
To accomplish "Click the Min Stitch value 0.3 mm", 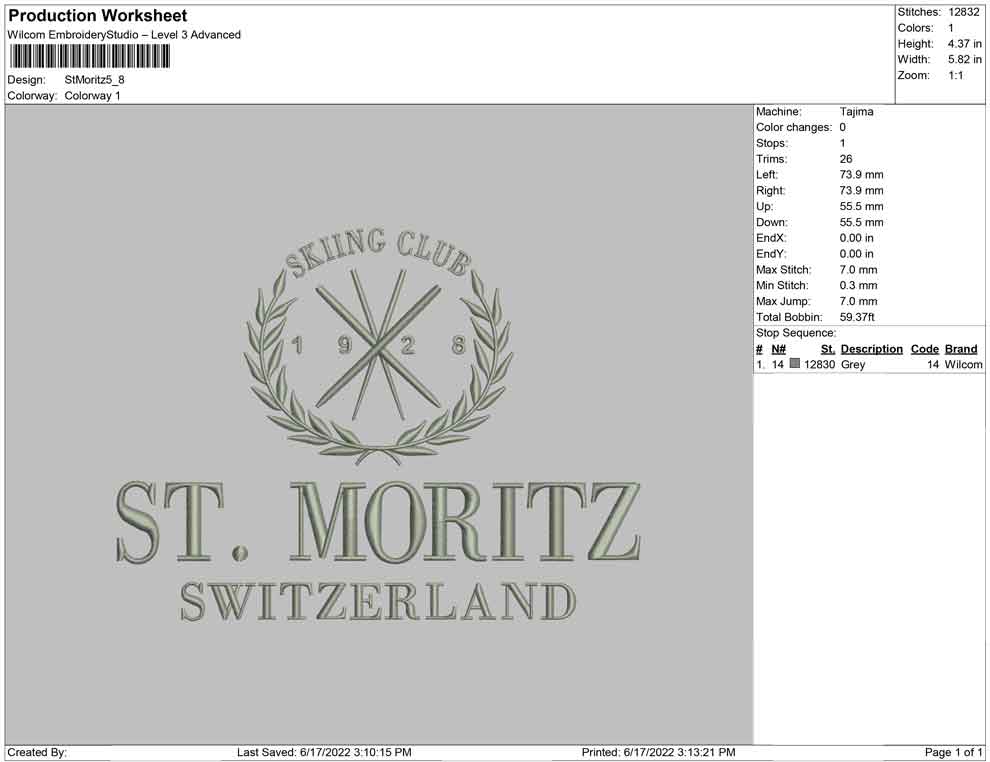I will point(858,285).
